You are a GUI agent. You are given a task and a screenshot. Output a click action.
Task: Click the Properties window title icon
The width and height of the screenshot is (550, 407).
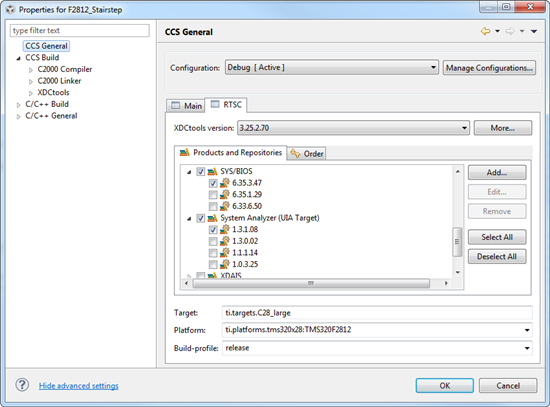(10, 9)
